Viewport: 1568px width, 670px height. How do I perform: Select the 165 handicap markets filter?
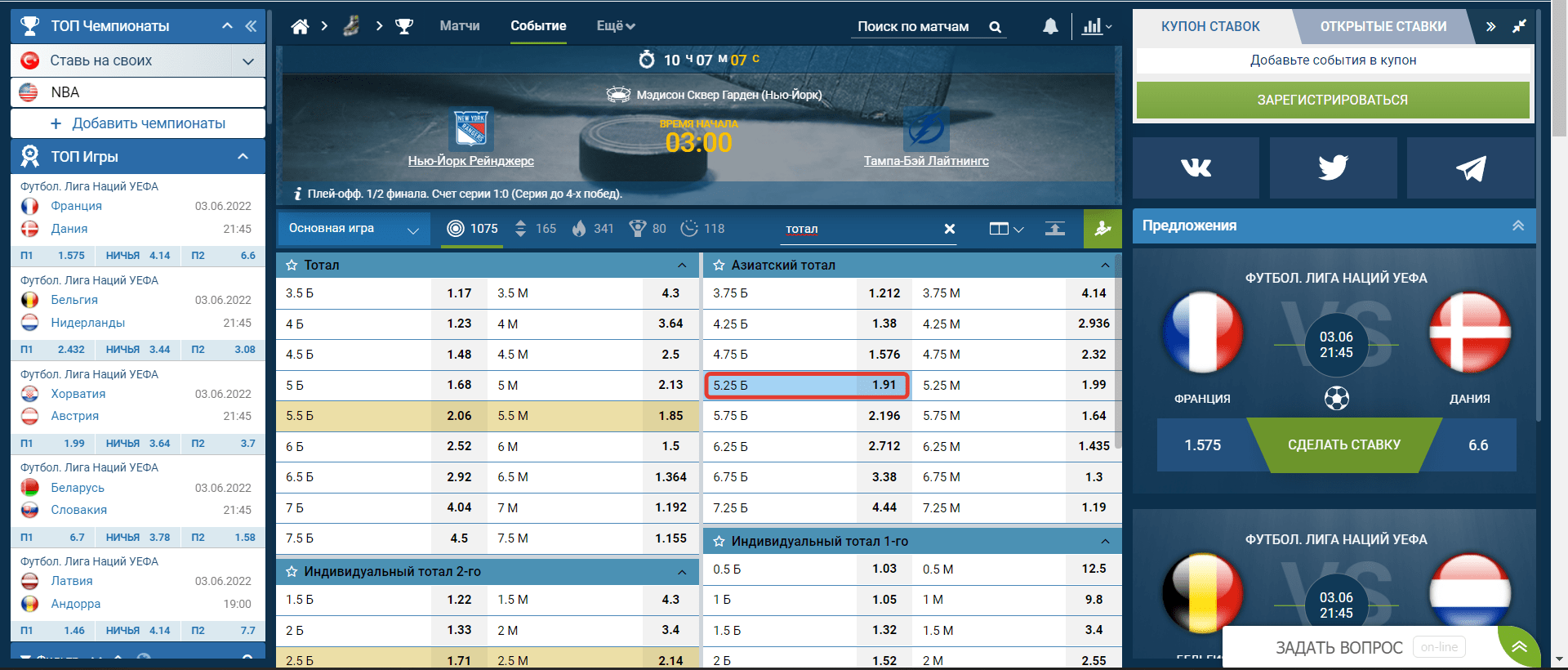[x=535, y=229]
